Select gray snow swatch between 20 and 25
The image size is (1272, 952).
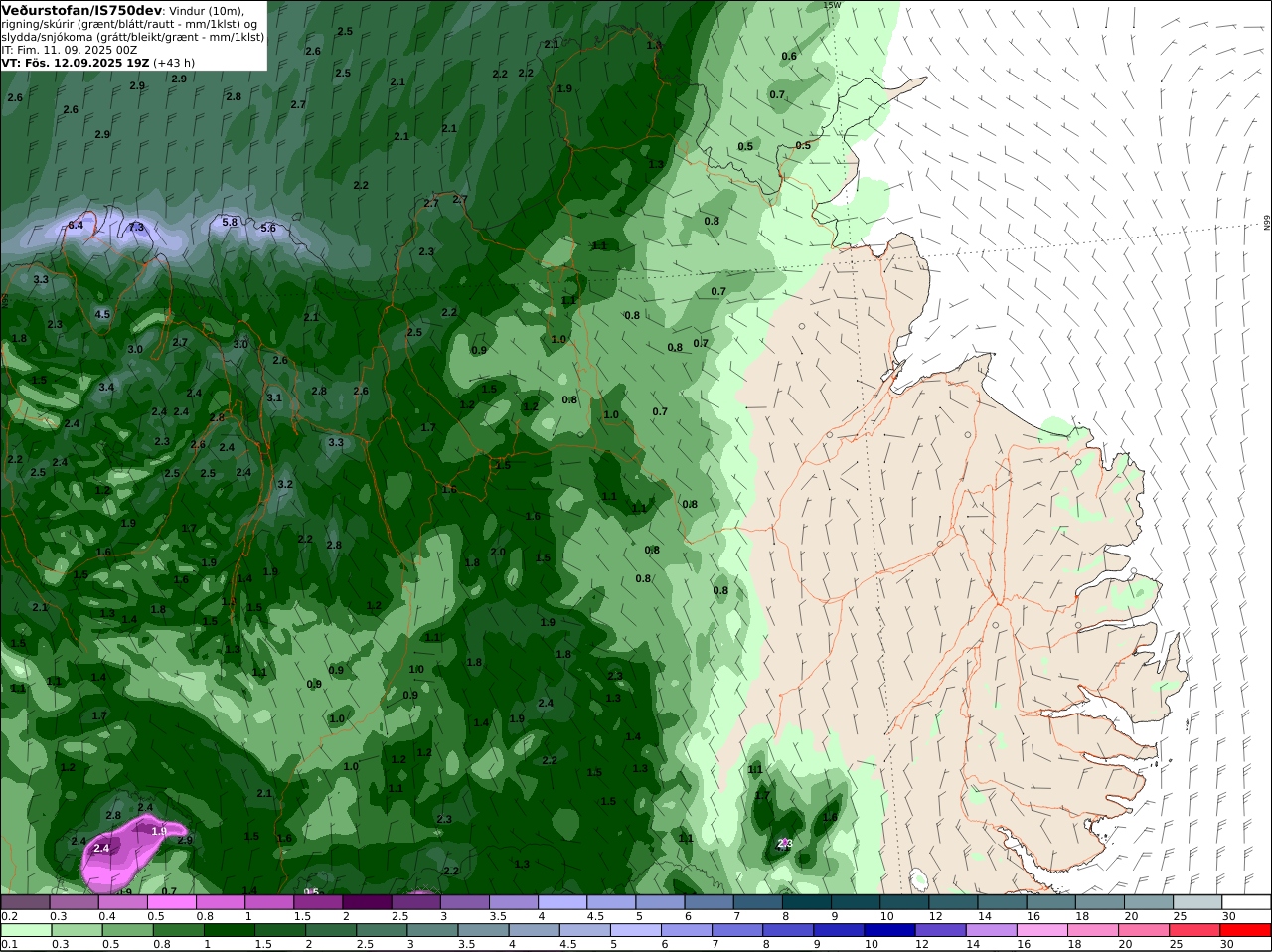[1149, 902]
